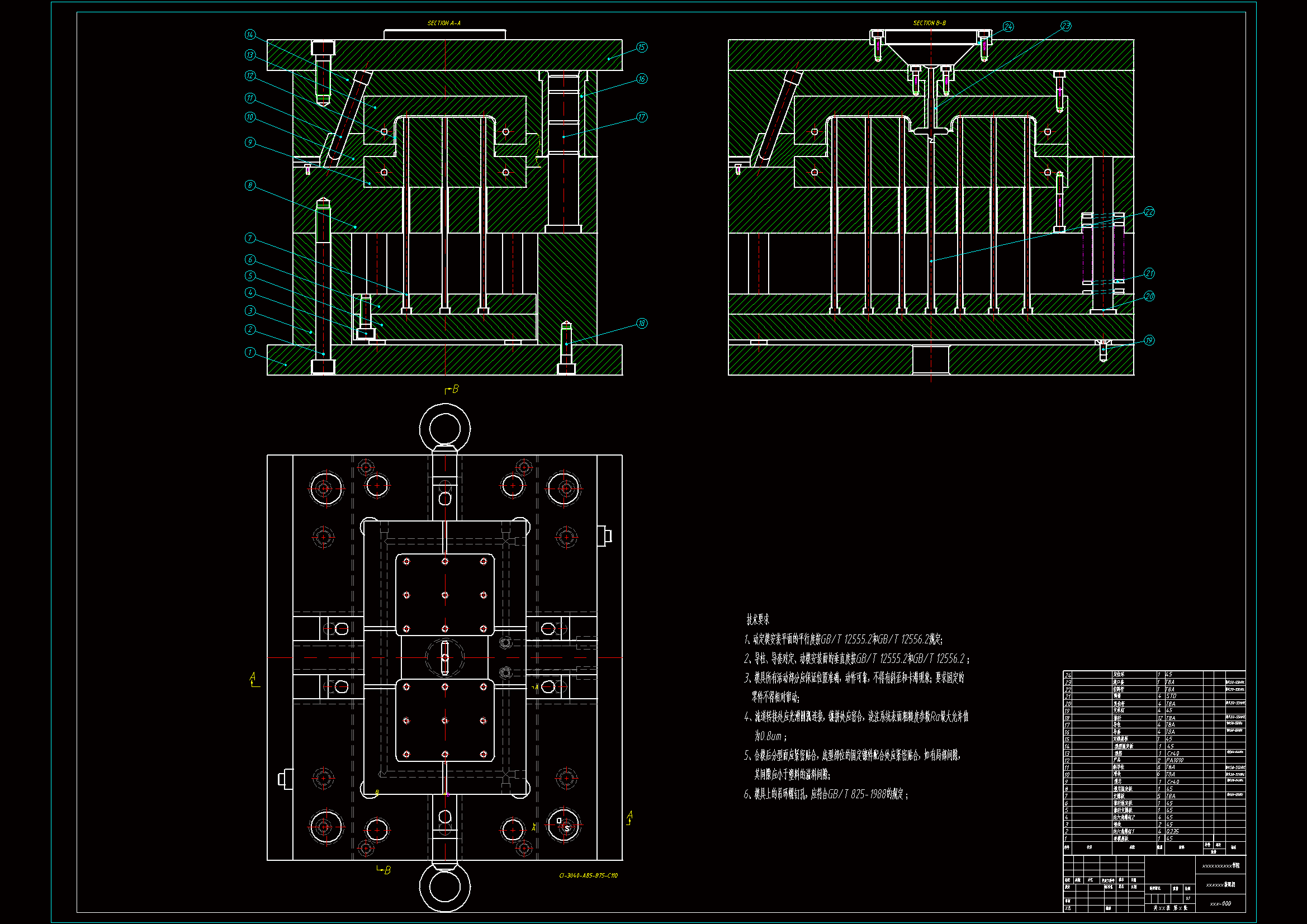Click the 技术要求 heading text
The height and width of the screenshot is (924, 1307).
[757, 619]
